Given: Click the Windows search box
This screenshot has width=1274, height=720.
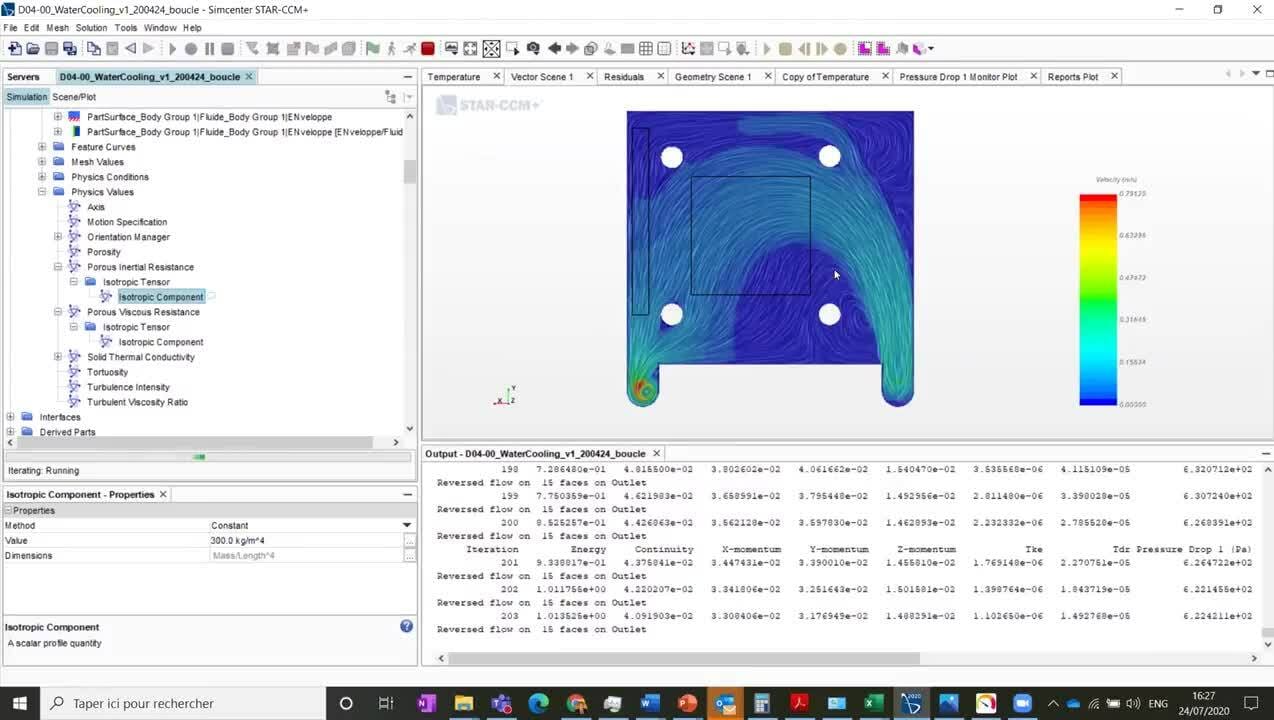Looking at the screenshot, I should [183, 703].
